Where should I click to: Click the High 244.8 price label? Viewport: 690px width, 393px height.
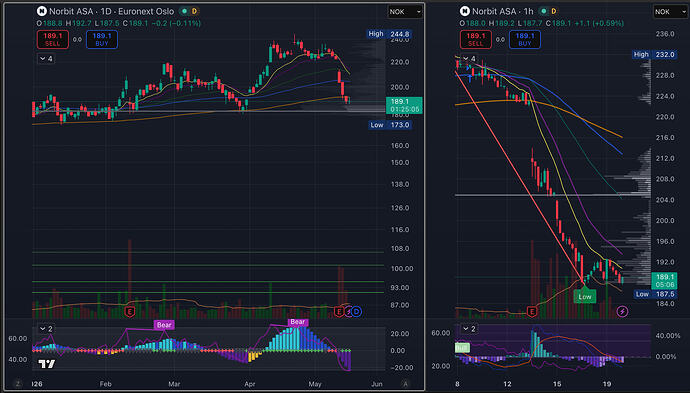pos(389,34)
